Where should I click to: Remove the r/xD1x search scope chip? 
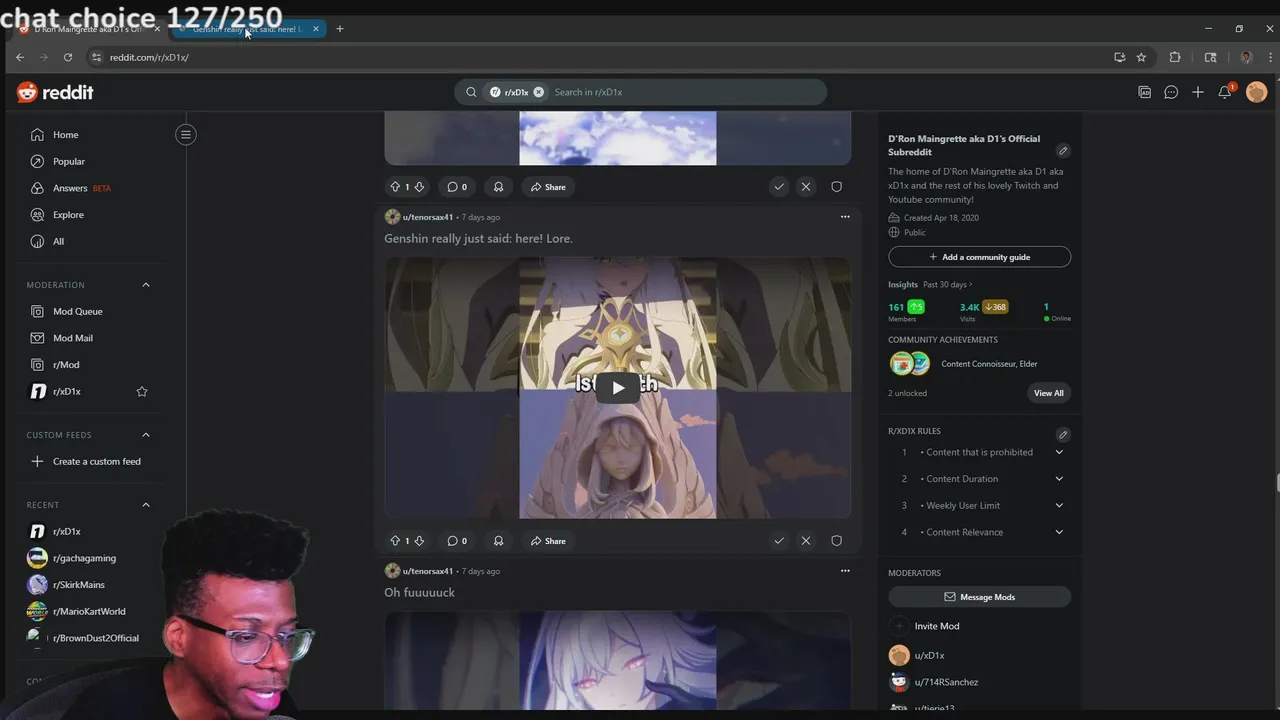tap(538, 92)
